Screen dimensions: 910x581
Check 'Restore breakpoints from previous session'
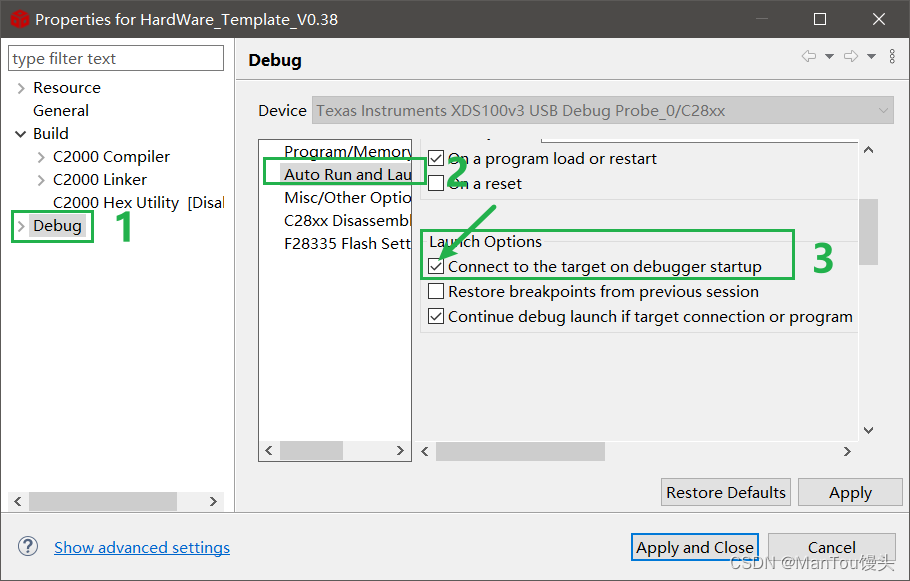pos(437,291)
